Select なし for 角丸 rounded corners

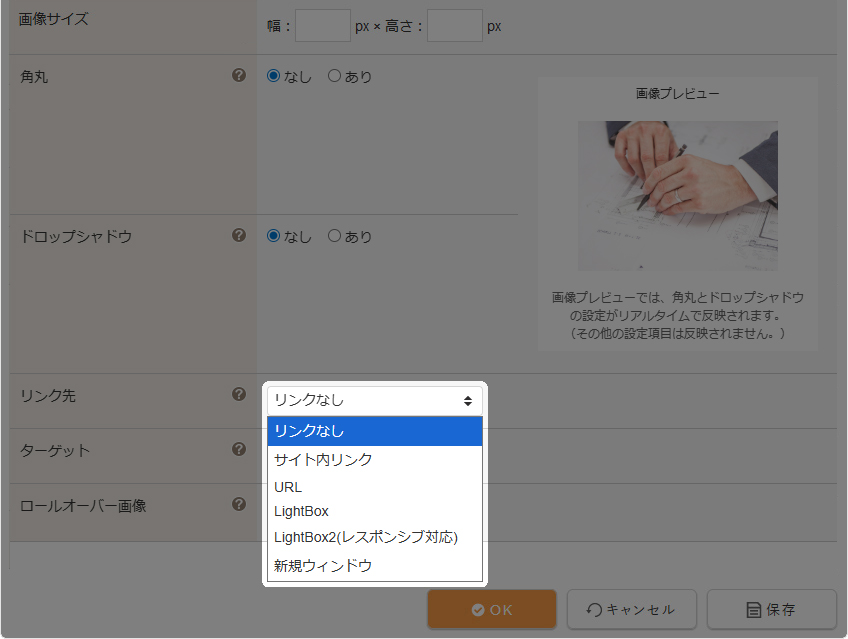tap(273, 76)
